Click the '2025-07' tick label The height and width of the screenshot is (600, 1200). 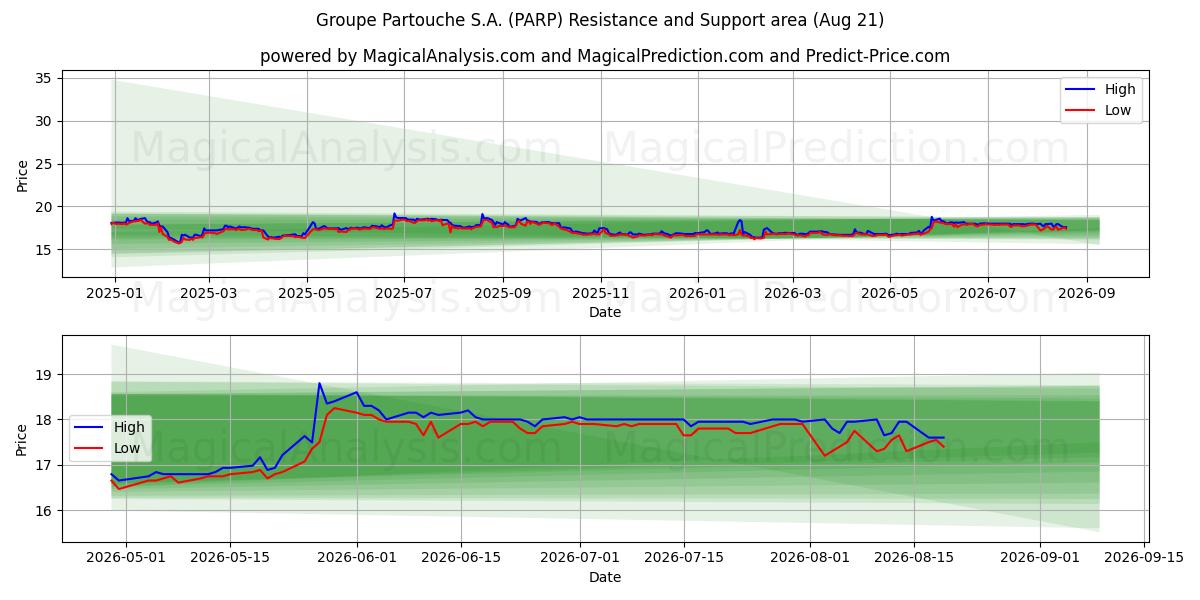pyautogui.click(x=404, y=293)
